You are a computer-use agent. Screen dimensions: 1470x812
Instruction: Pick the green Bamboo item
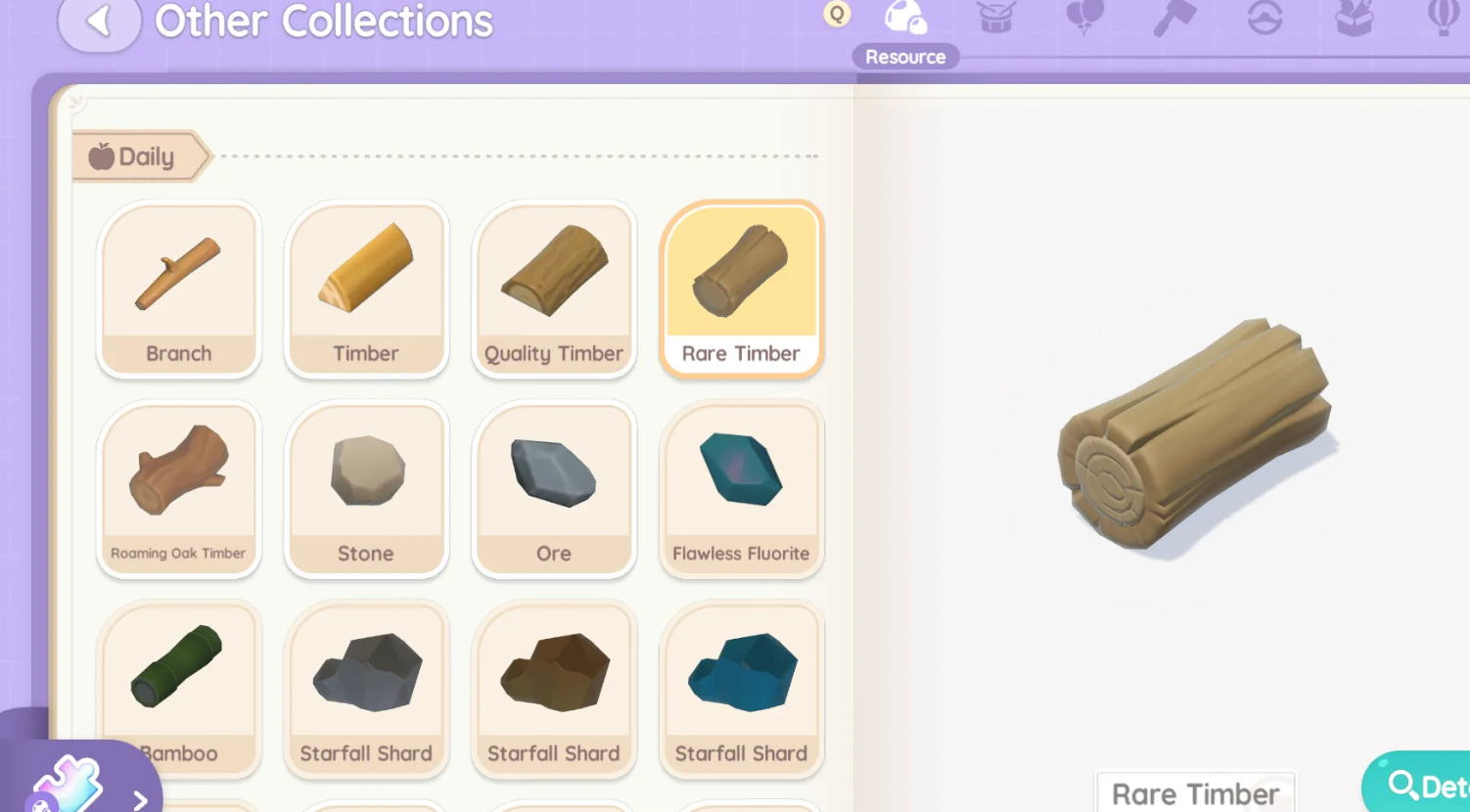179,689
